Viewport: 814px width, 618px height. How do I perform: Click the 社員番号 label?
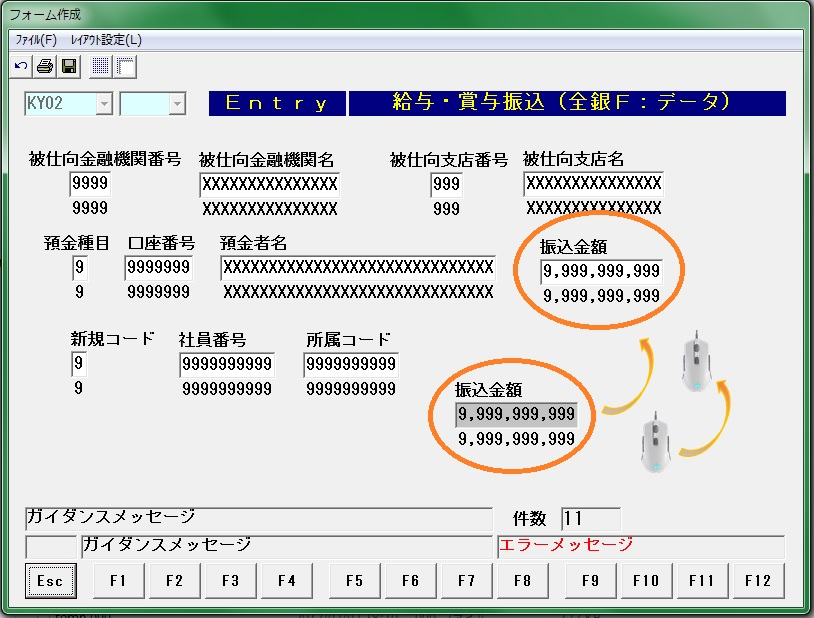[x=212, y=340]
